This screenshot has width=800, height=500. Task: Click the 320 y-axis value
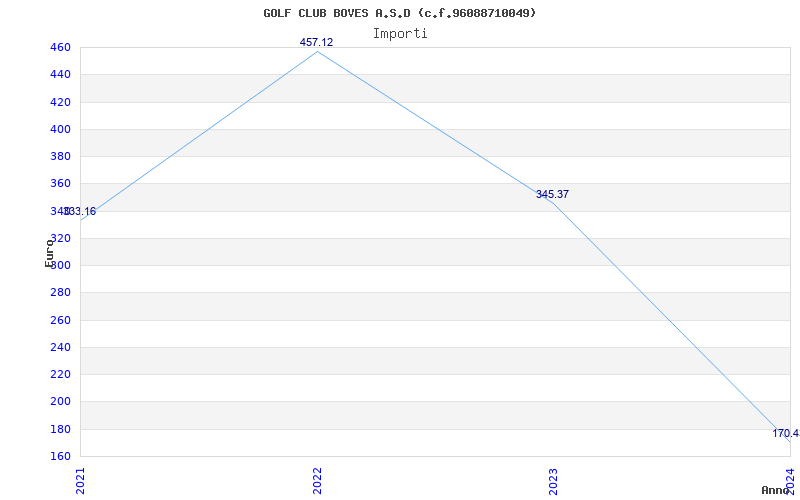tap(61, 238)
